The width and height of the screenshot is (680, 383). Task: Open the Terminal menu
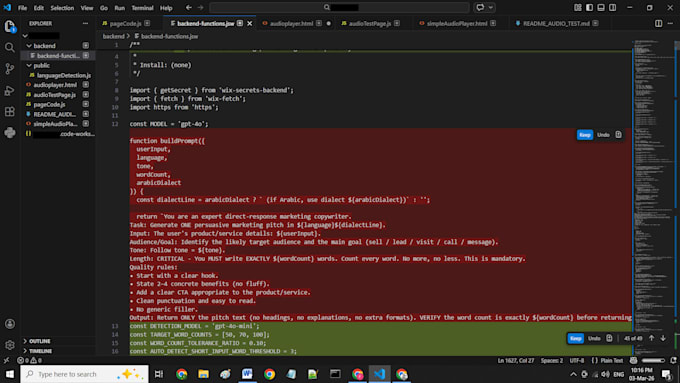(142, 8)
